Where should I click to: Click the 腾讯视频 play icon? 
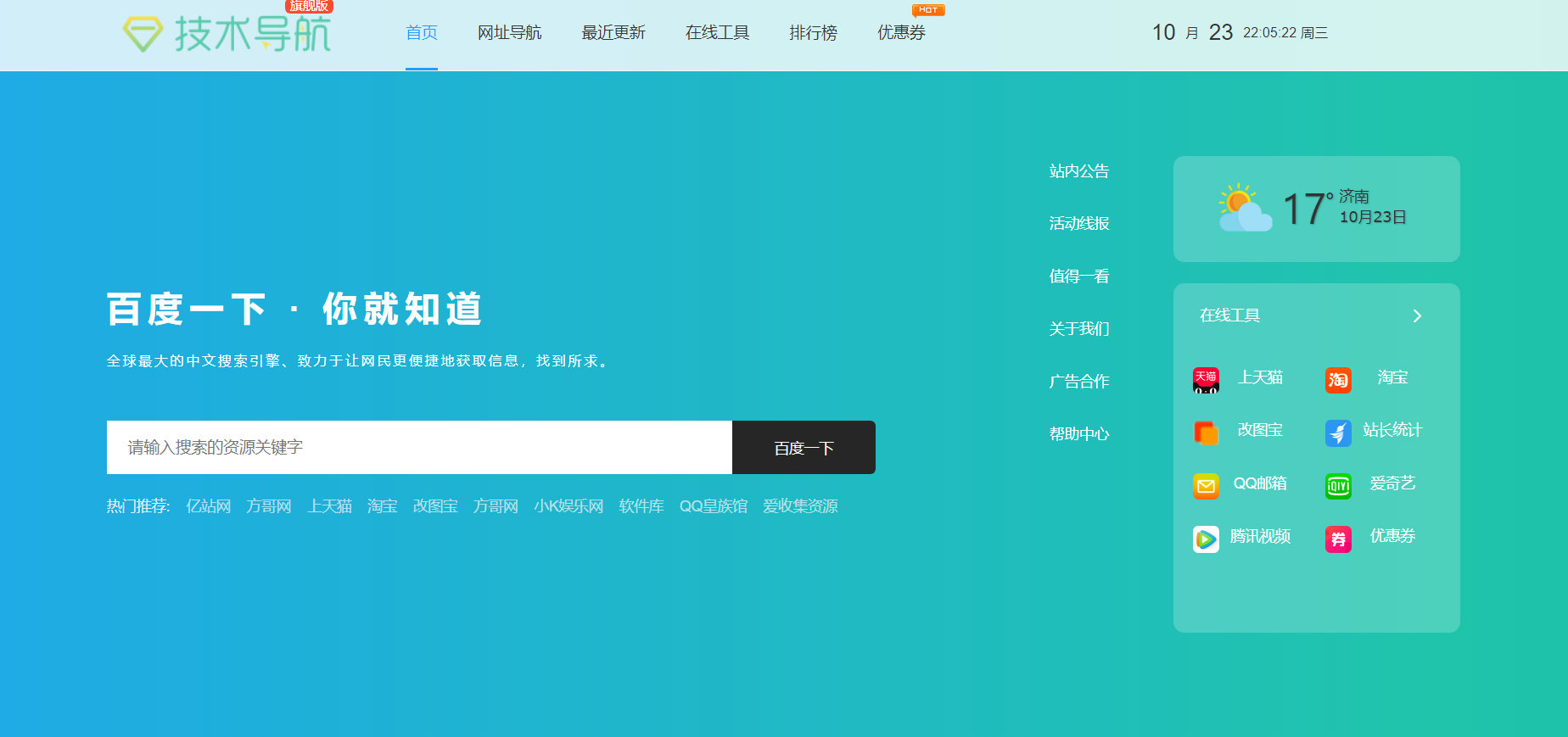tap(1206, 539)
